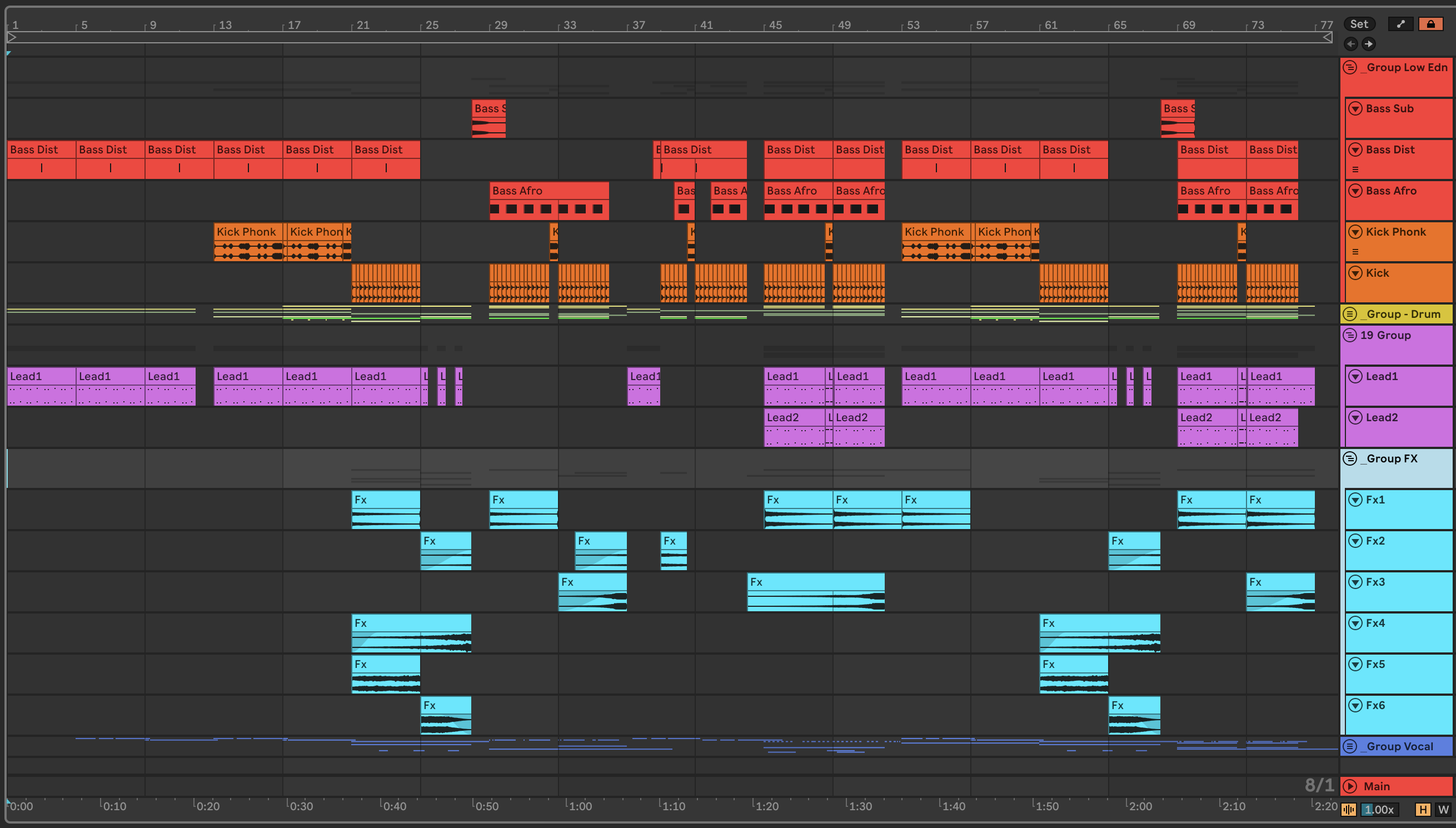Select the long Bass Afro clip at bar 29
Image resolution: width=1456 pixels, height=828 pixels.
(549, 201)
